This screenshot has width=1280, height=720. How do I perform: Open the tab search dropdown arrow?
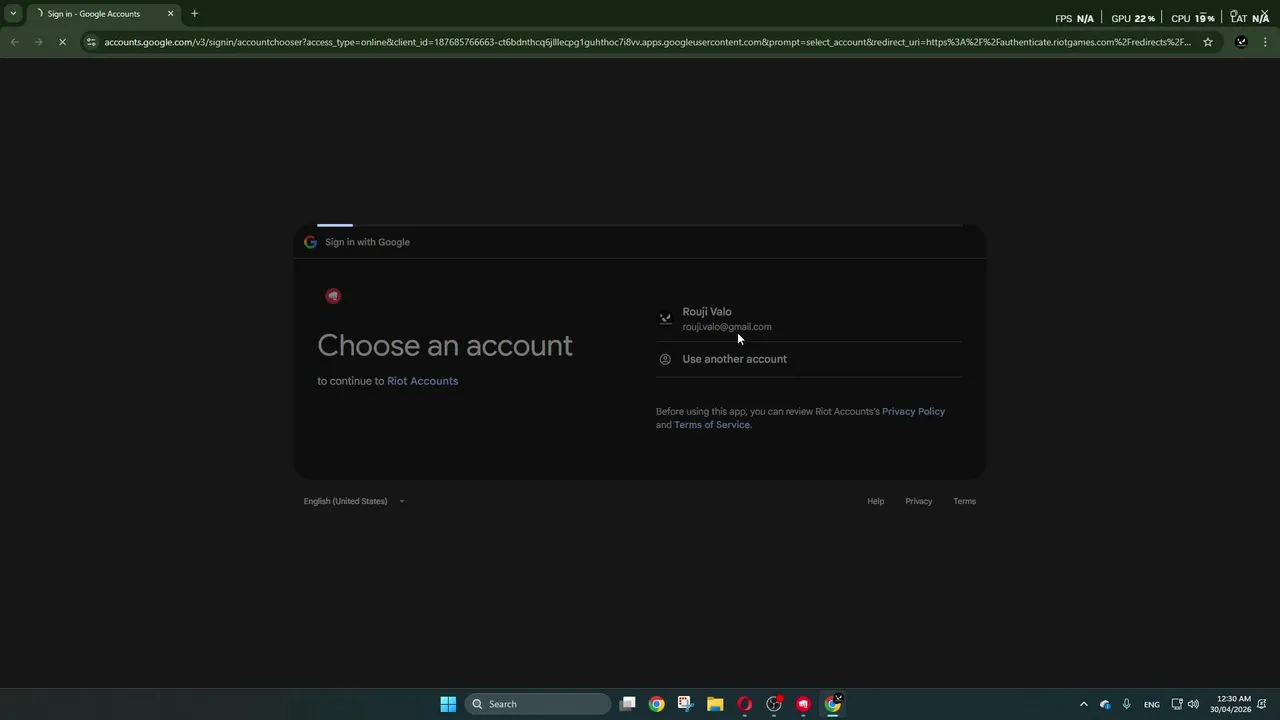pos(13,14)
